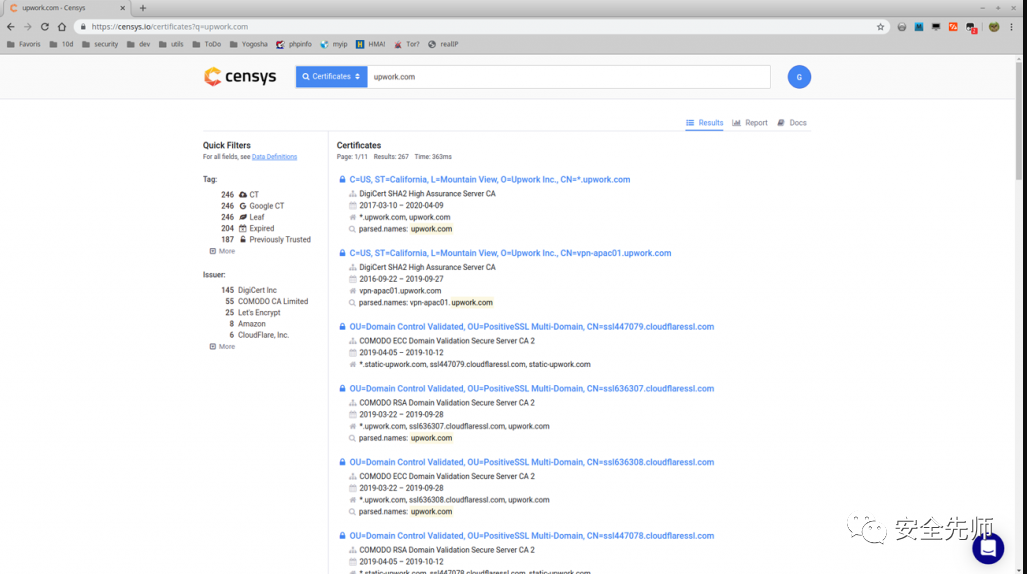Image resolution: width=1027 pixels, height=574 pixels.
Task: Open the security bookmarks folder
Action: (x=100, y=44)
